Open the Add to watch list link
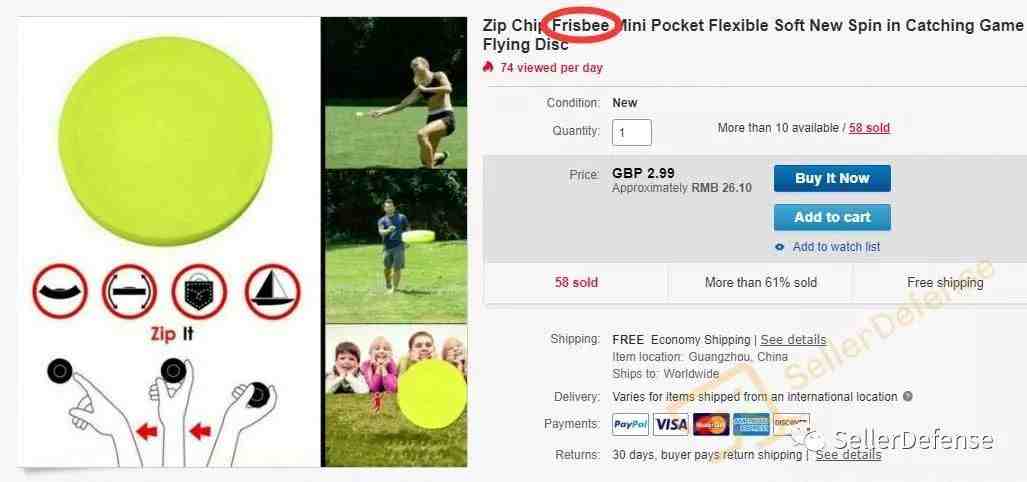The image size is (1027, 482). pyautogui.click(x=836, y=247)
